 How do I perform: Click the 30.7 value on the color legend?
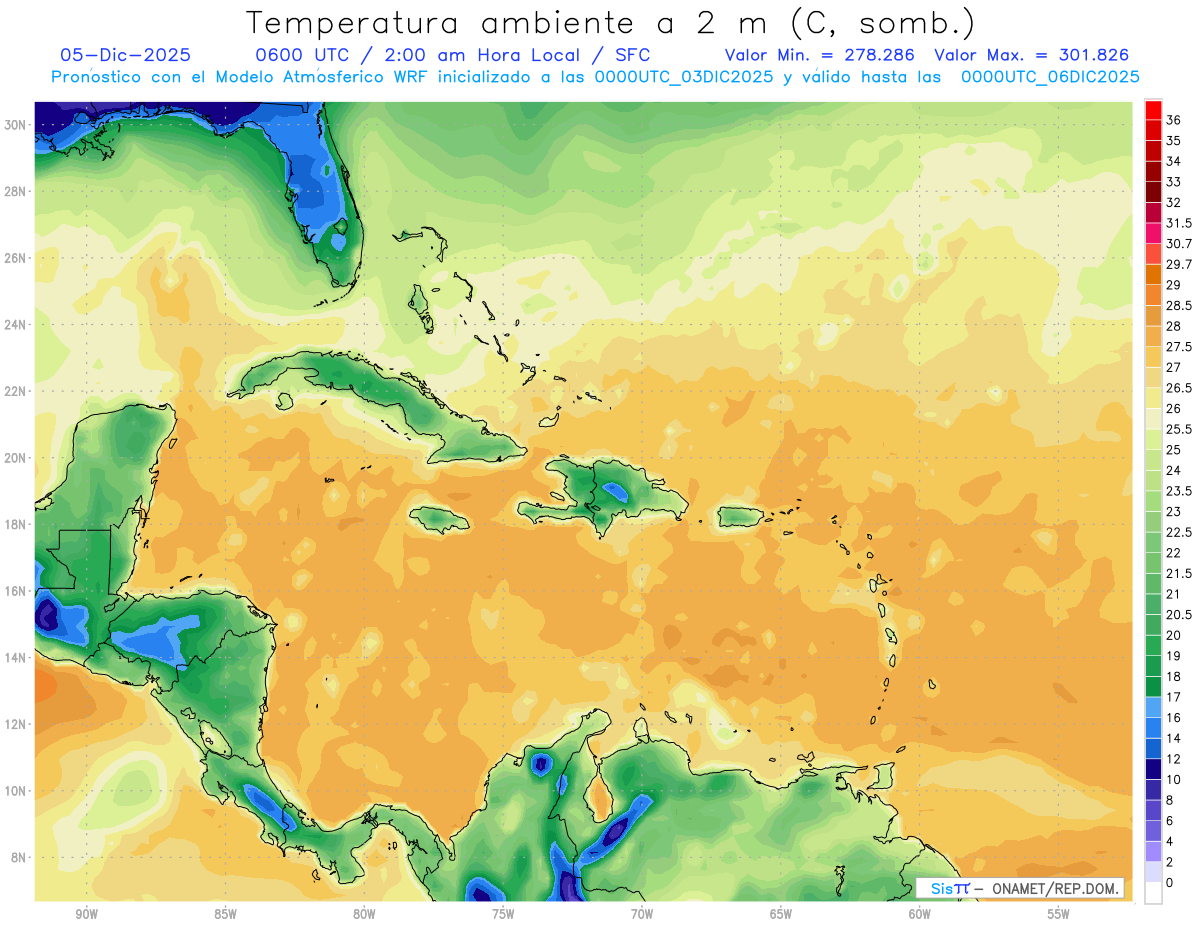[1179, 244]
